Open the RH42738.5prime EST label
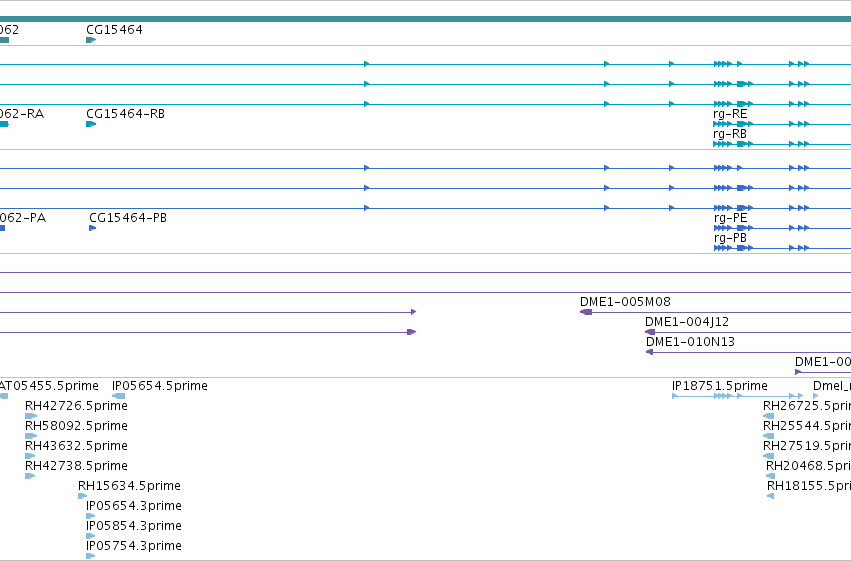 tap(77, 466)
